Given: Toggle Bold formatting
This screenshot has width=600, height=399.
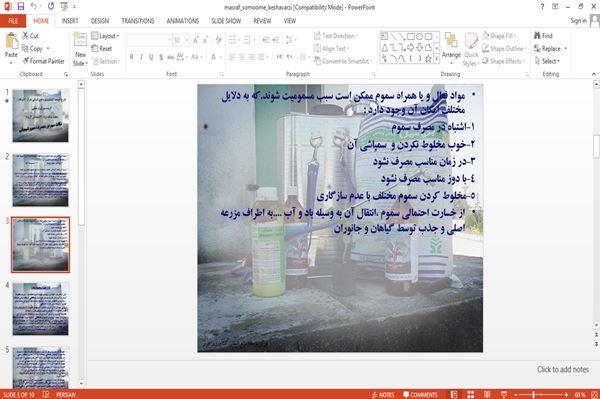Looking at the screenshot, I should (132, 57).
